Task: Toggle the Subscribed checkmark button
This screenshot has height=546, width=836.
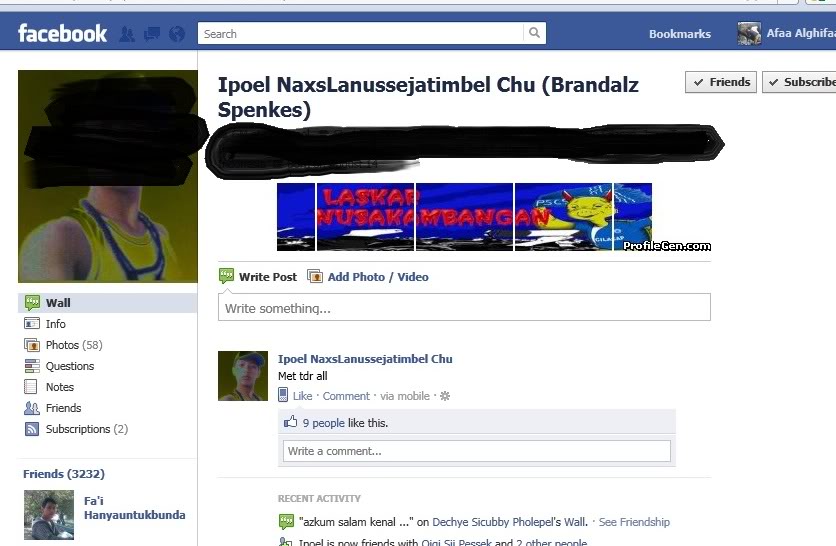Action: pyautogui.click(x=799, y=82)
